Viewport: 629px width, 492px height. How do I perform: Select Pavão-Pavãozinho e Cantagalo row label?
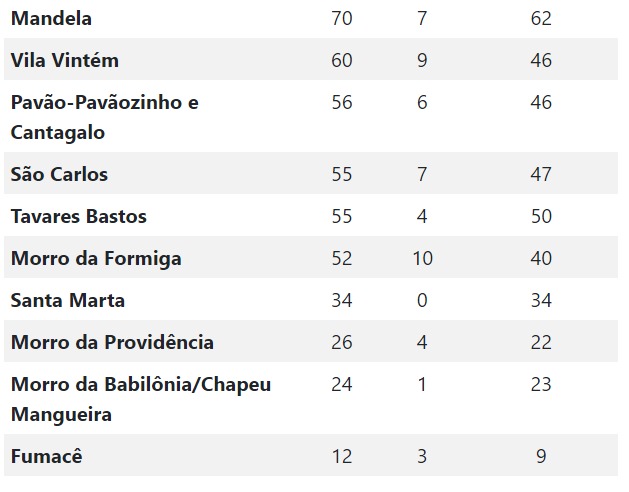(105, 117)
